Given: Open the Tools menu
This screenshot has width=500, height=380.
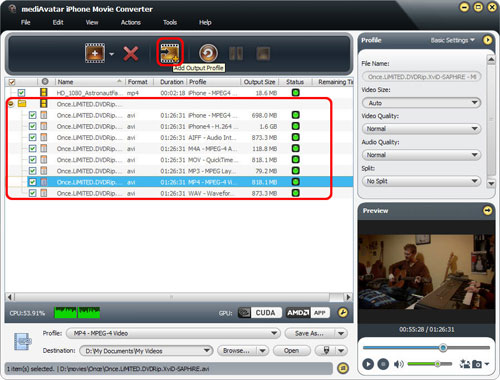Looking at the screenshot, I should coord(170,22).
